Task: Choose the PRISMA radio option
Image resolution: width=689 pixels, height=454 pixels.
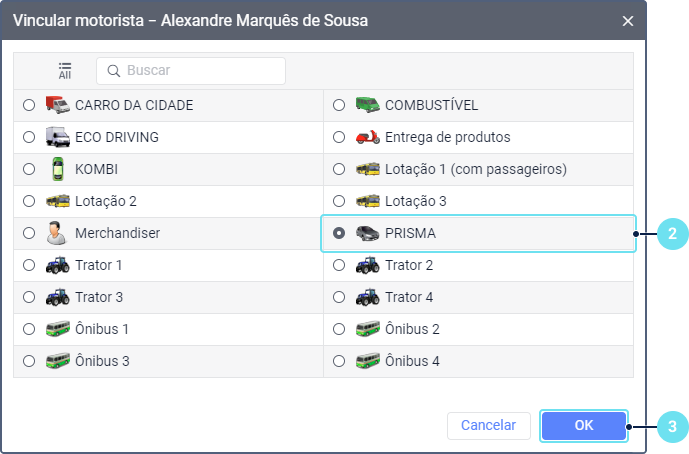Action: (x=339, y=233)
